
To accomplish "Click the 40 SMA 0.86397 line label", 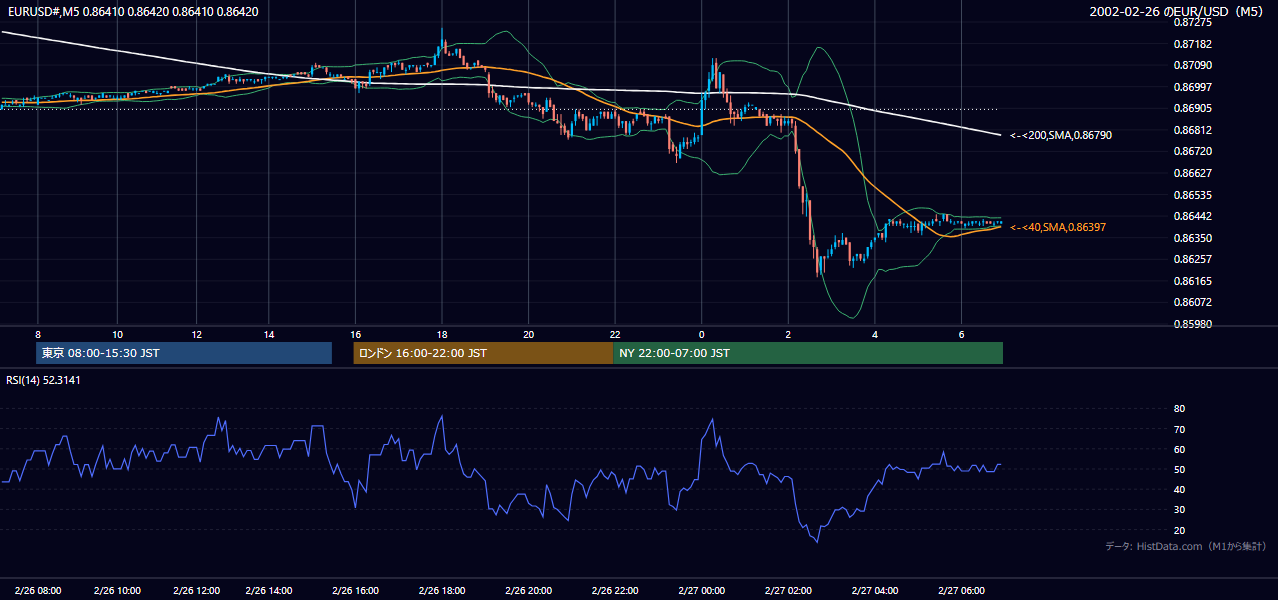I will tap(1058, 228).
